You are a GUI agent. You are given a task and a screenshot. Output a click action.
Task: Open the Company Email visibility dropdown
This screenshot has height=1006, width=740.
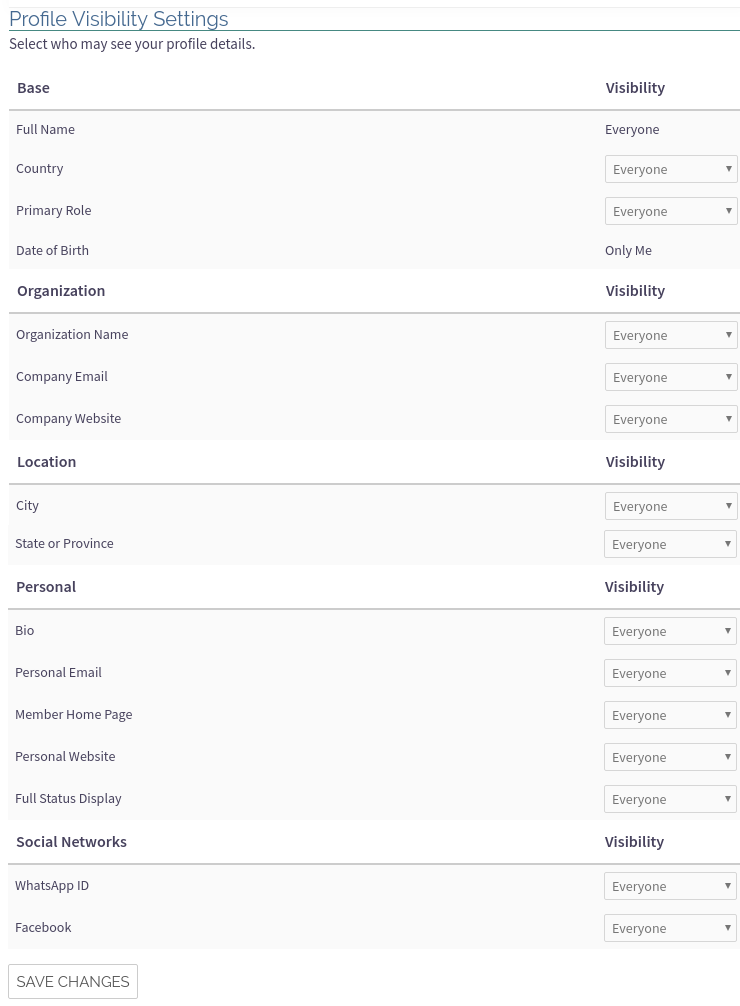click(671, 376)
